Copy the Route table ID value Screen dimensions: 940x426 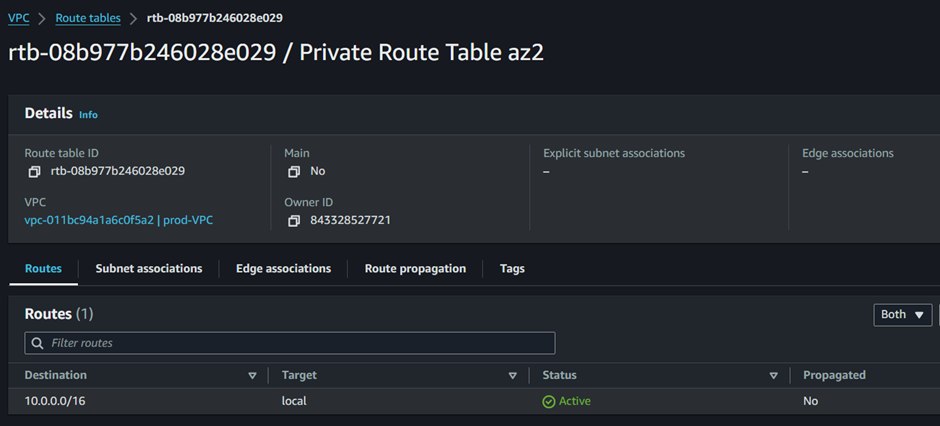[x=34, y=172]
